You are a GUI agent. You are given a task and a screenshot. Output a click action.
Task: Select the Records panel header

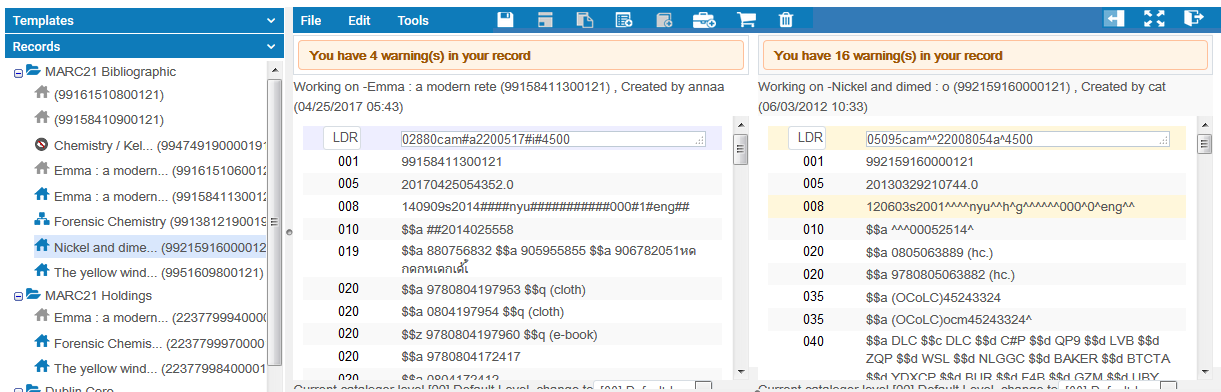click(145, 46)
